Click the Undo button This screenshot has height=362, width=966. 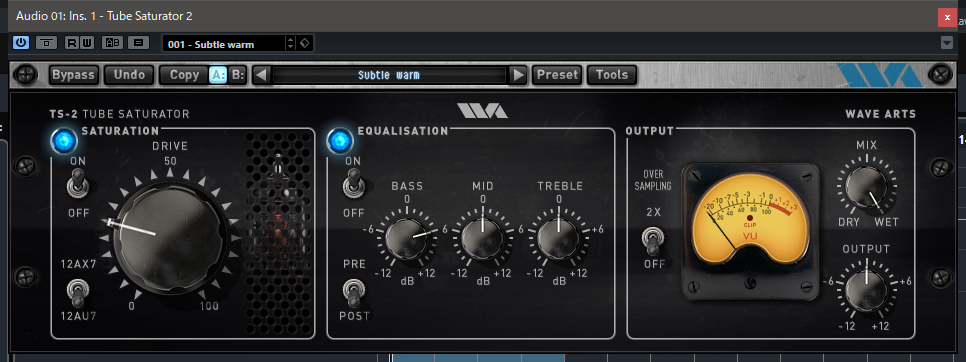tap(129, 75)
